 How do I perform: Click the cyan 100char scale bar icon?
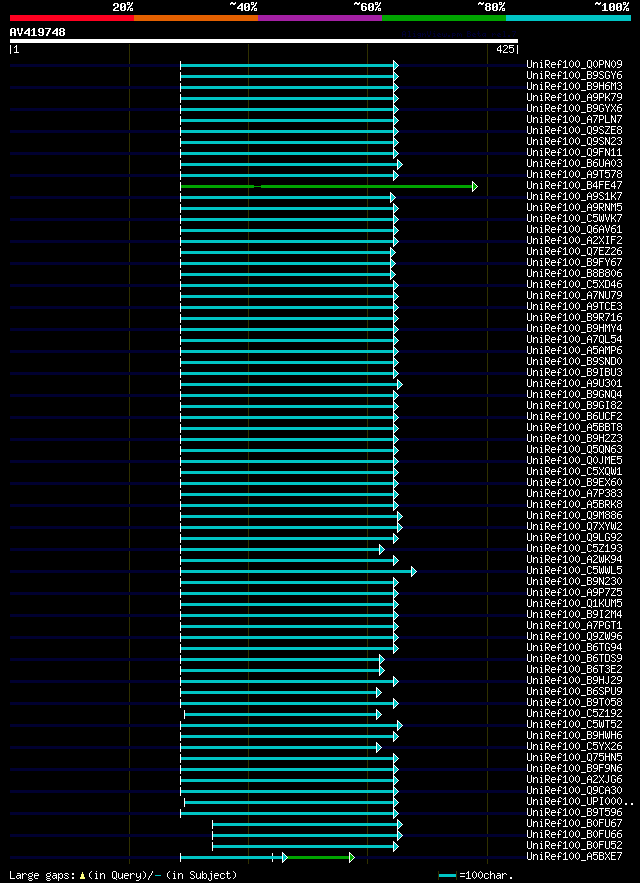pos(447,876)
